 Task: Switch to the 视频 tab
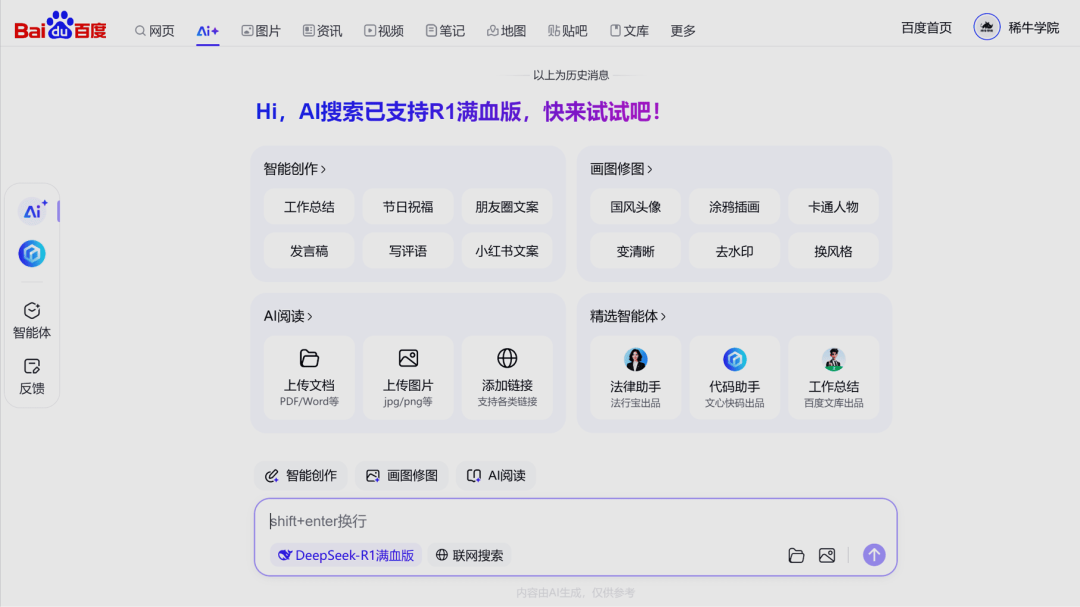(x=384, y=31)
